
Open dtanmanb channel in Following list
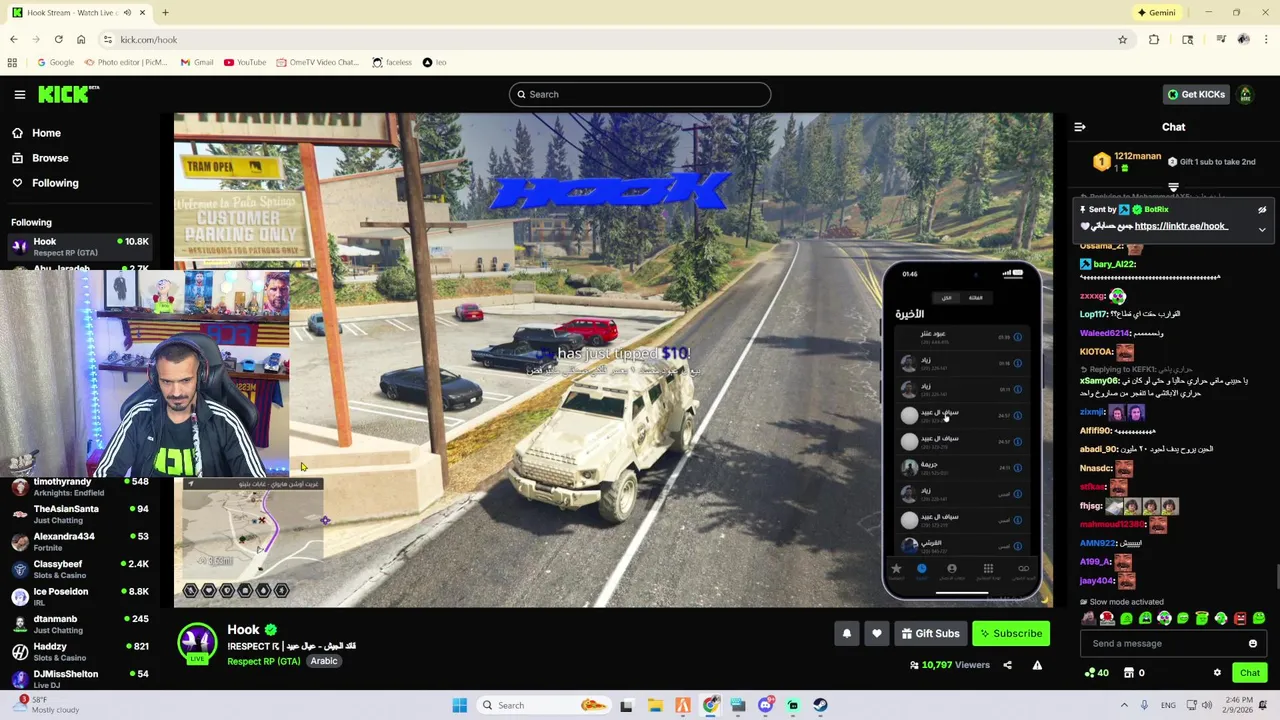80,625
